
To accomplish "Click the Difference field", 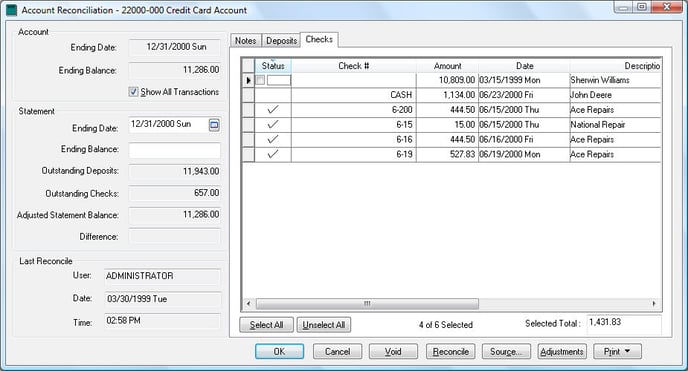I will pos(175,236).
